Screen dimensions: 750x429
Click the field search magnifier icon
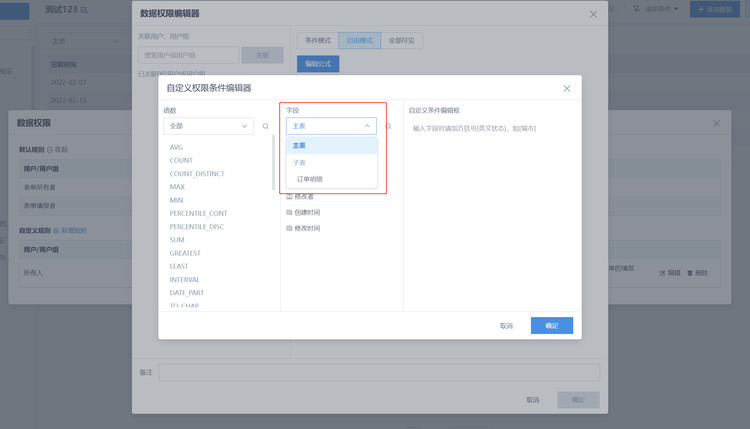coord(388,127)
